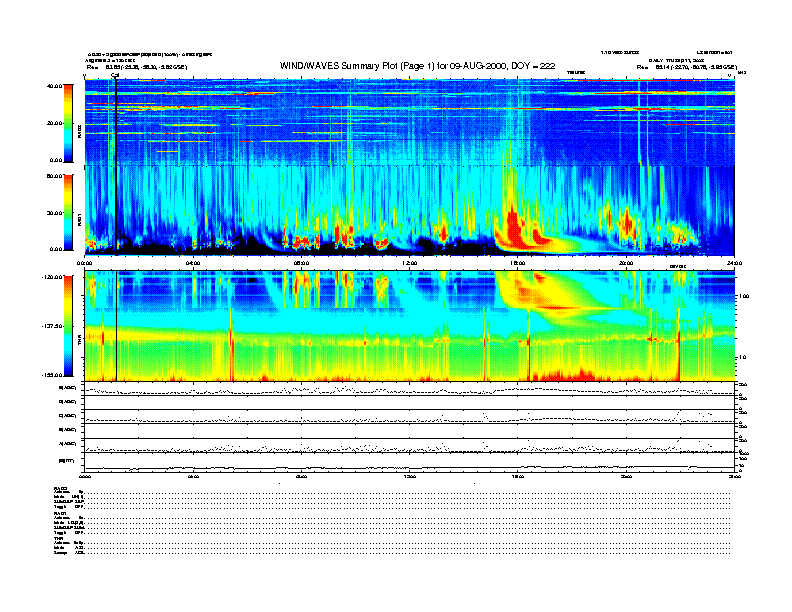Click the black Cal marker line in RAD2 panel

(116, 122)
